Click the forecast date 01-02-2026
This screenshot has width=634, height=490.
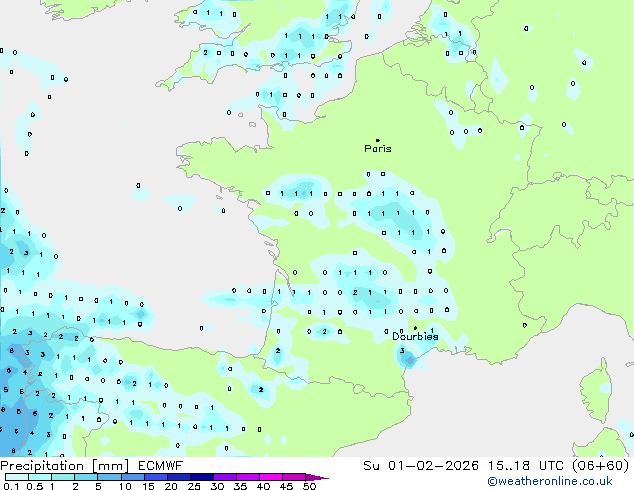pyautogui.click(x=433, y=466)
